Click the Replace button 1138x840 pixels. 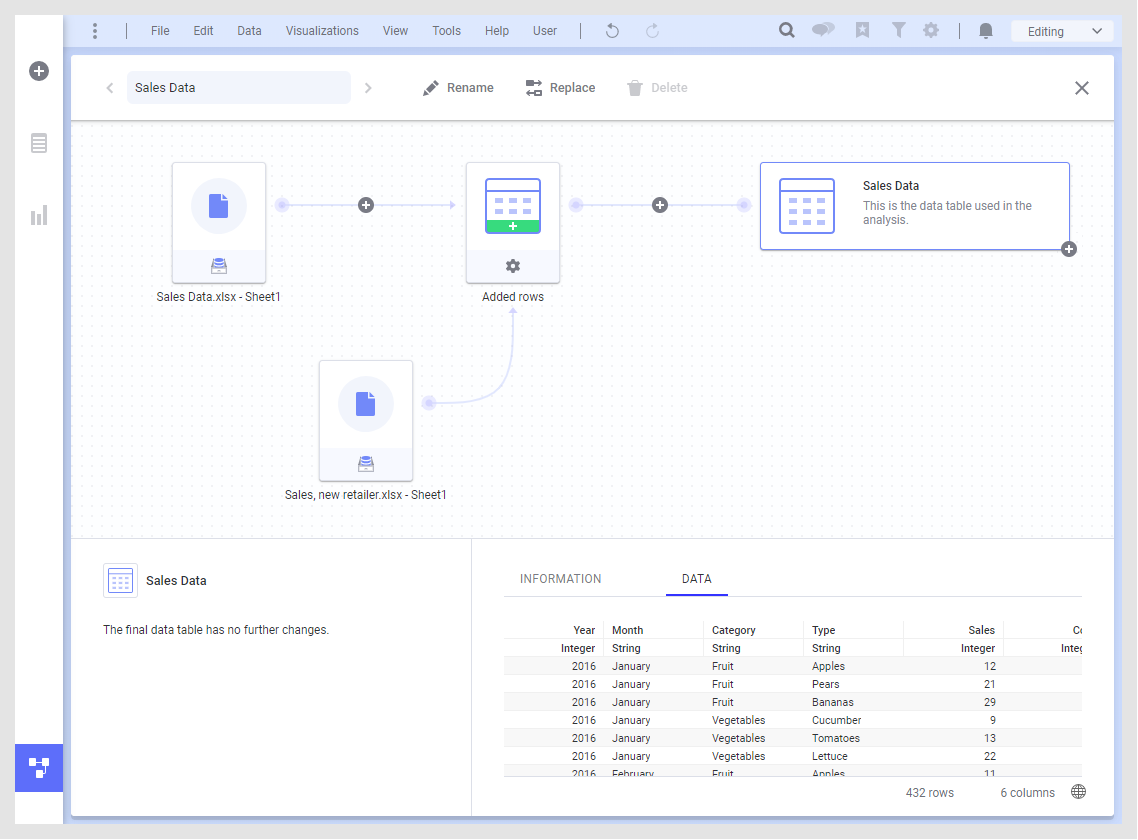pyautogui.click(x=560, y=87)
